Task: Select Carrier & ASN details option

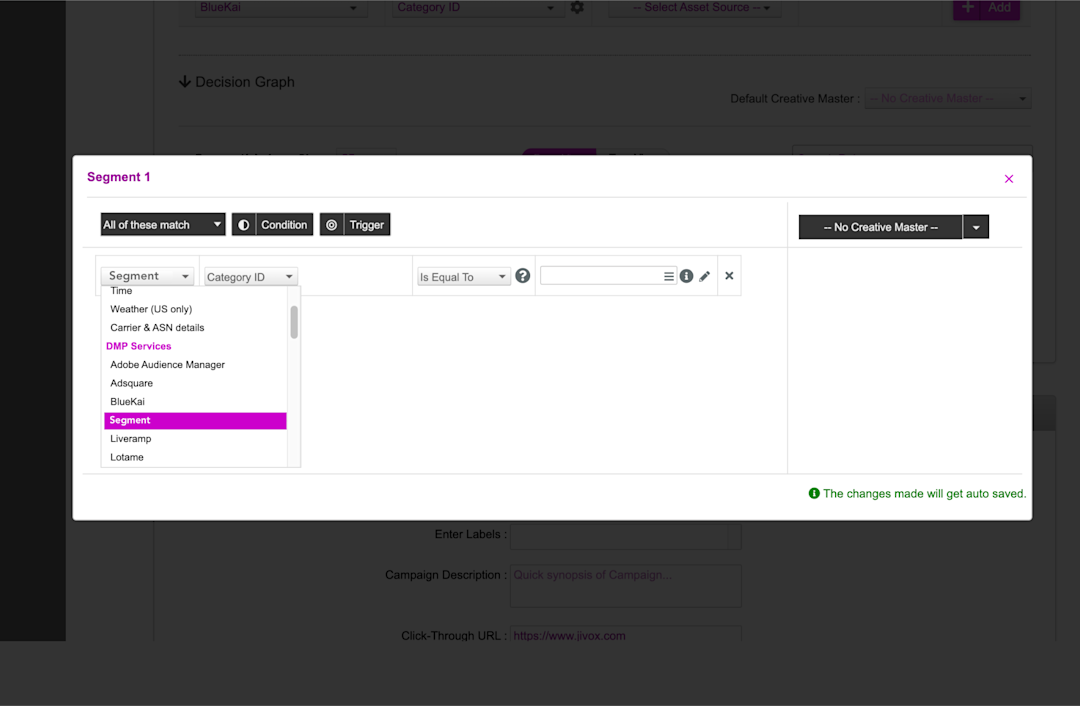Action: (157, 328)
